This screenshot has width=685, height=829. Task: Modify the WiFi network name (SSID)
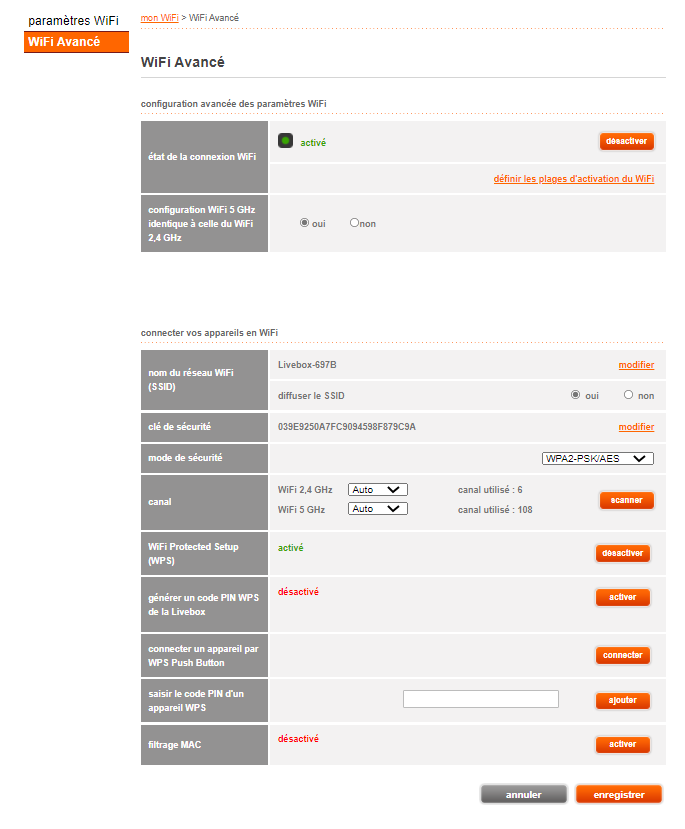[636, 365]
